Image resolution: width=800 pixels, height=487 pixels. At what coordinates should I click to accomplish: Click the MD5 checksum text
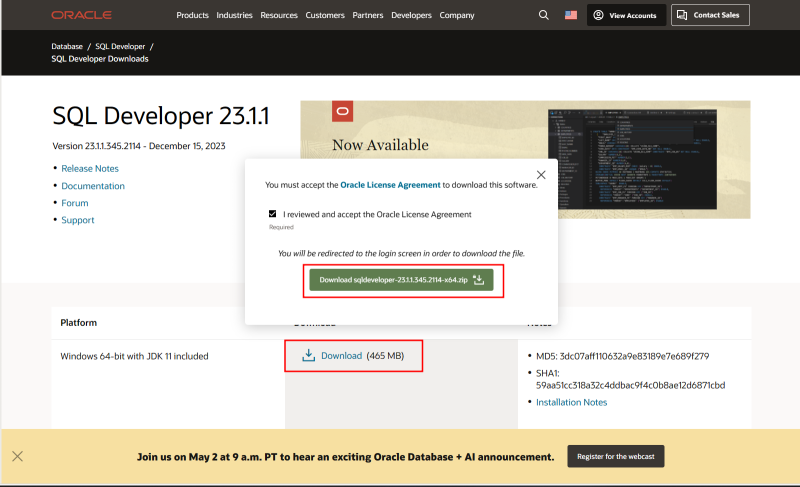tap(622, 356)
